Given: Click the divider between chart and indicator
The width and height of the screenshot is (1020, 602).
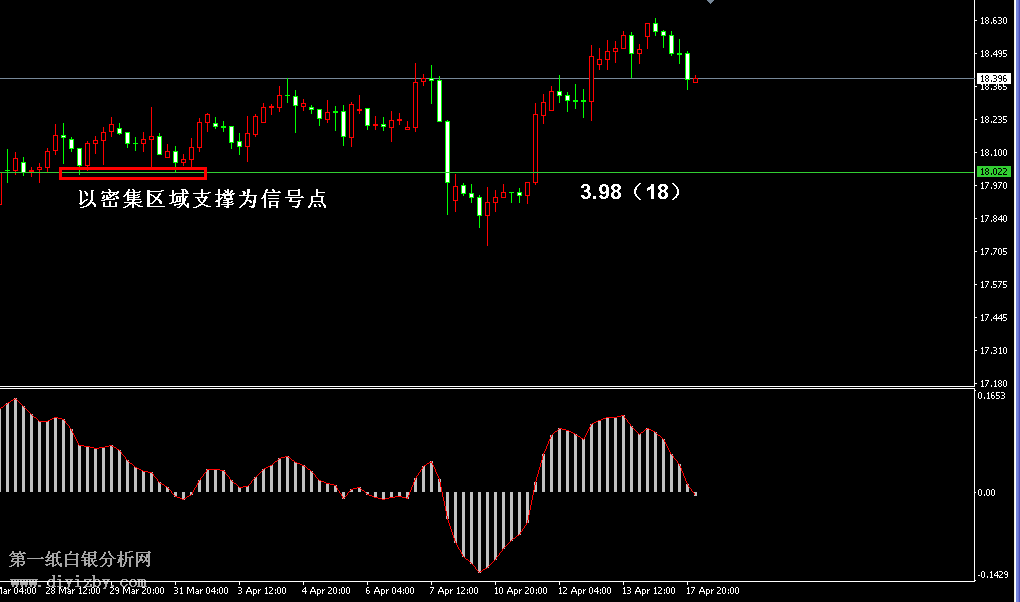Looking at the screenshot, I should (486, 387).
